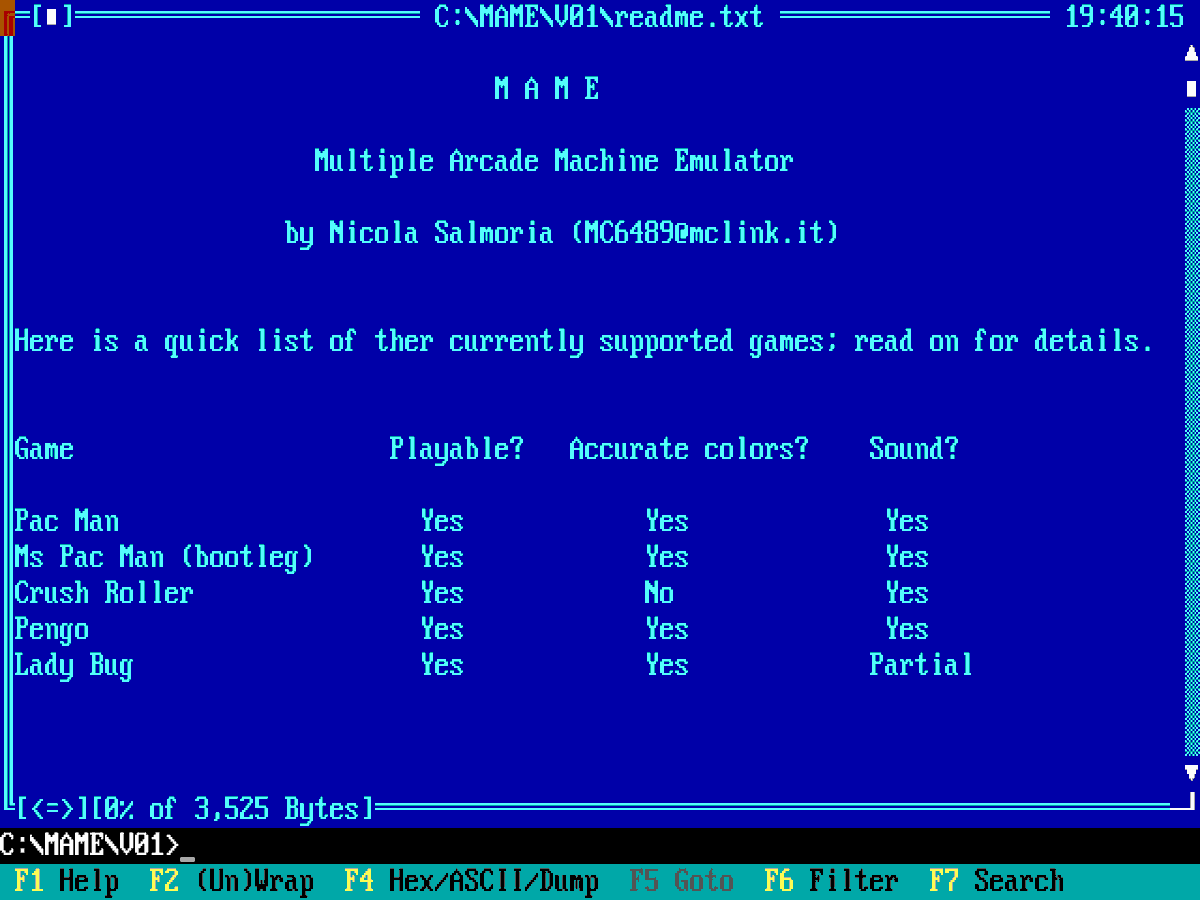Click "Multiple Arcade Machine Emulator" text

pos(554,160)
